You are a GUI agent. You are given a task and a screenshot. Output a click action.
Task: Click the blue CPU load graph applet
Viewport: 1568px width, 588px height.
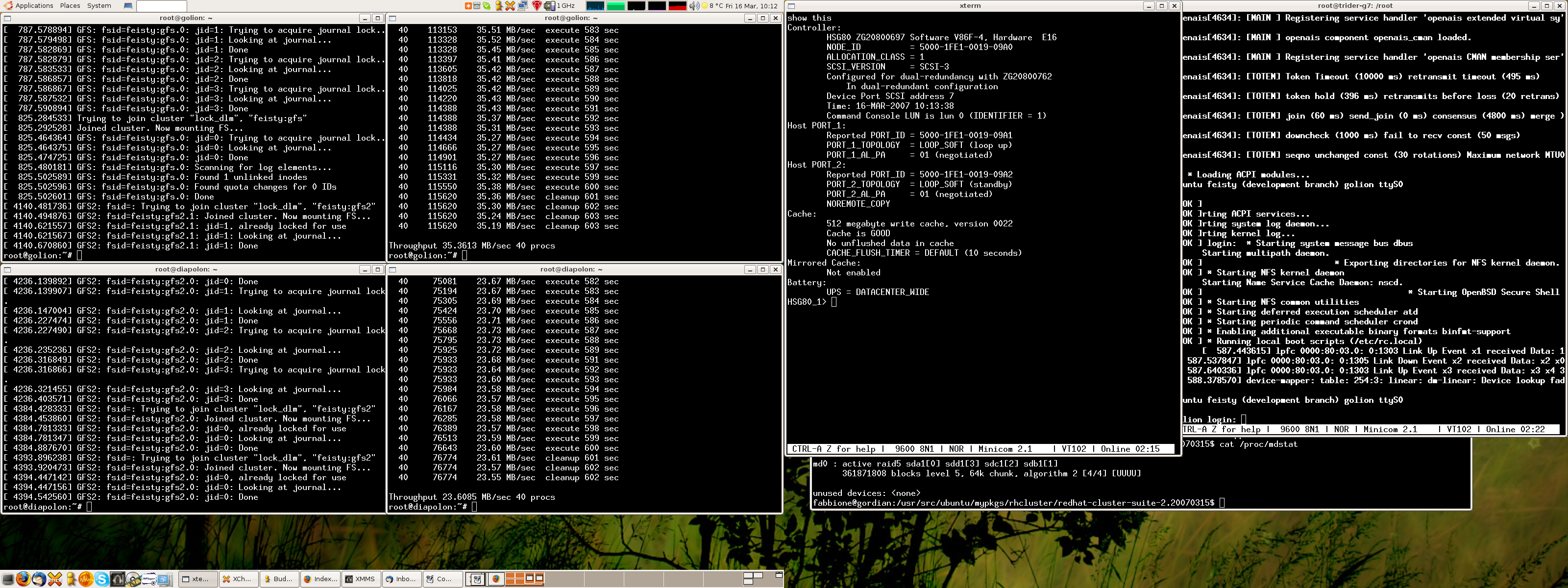595,6
